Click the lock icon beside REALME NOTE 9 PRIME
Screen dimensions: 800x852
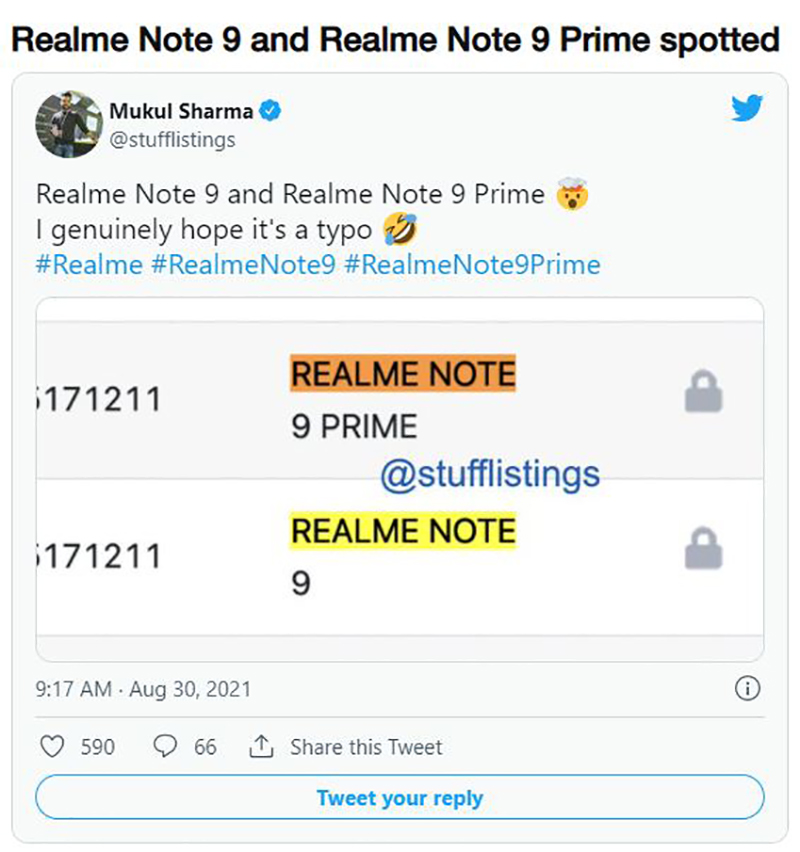coord(704,392)
